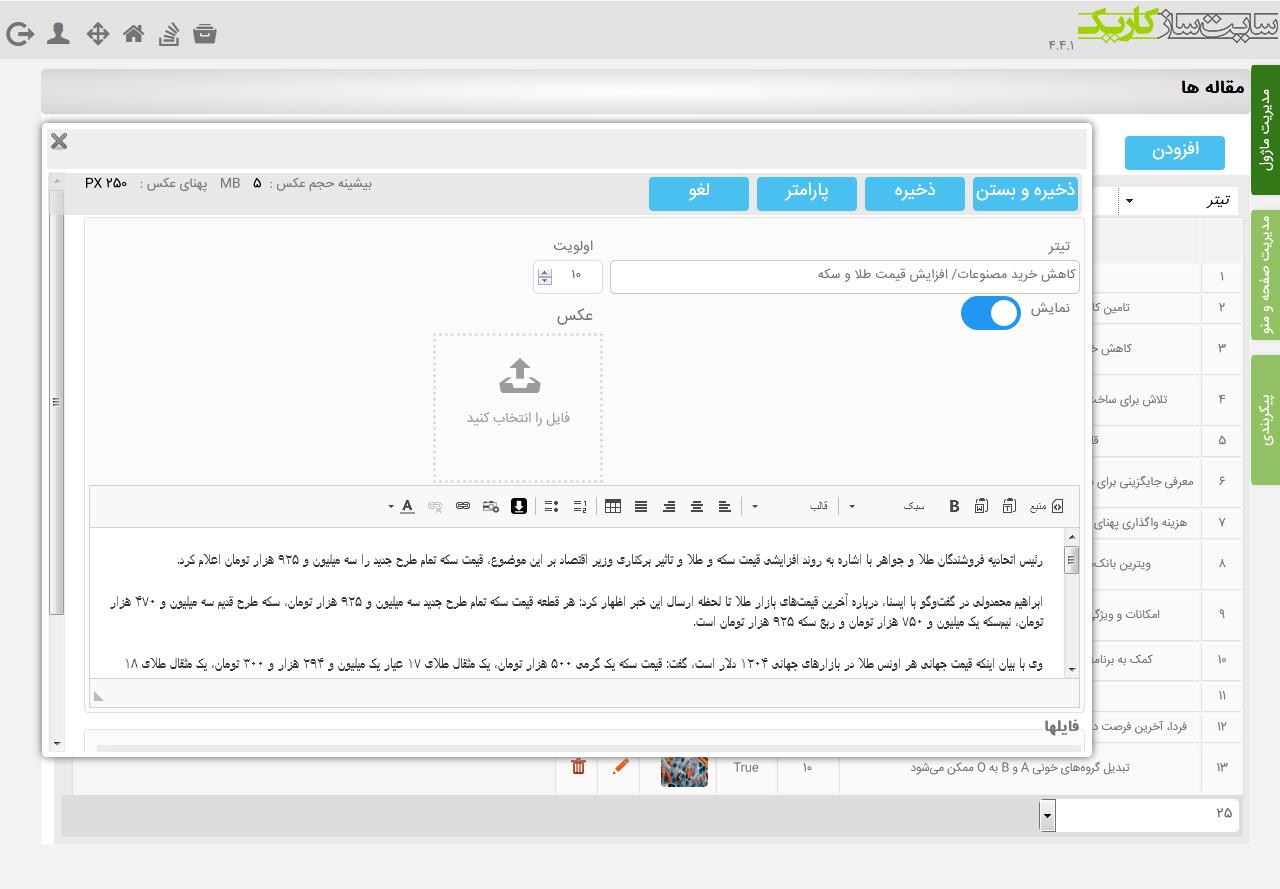Decrease priority with stepper down arrow
Screen dimensions: 1280x889
[x=544, y=281]
